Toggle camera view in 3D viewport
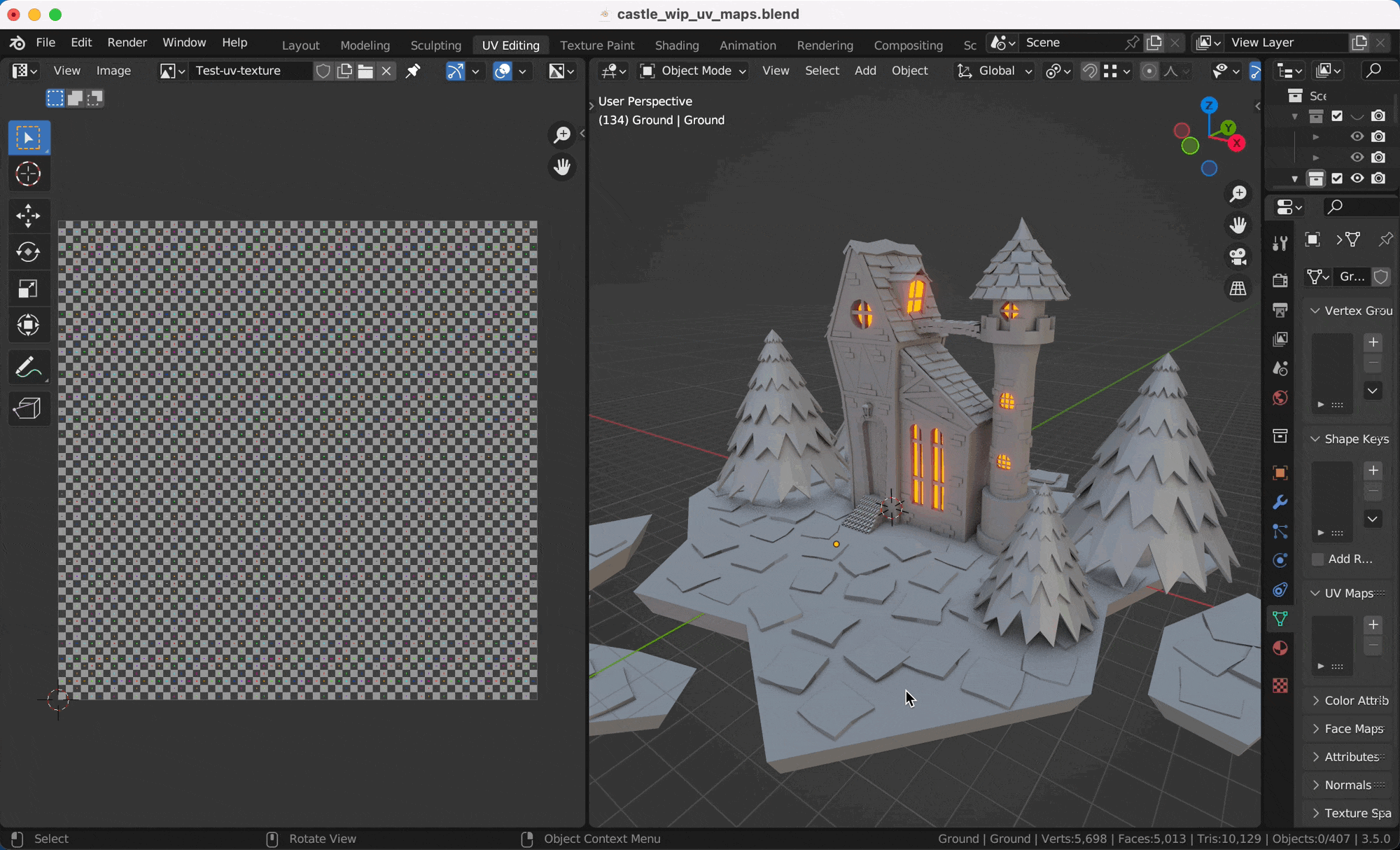 [x=1238, y=256]
